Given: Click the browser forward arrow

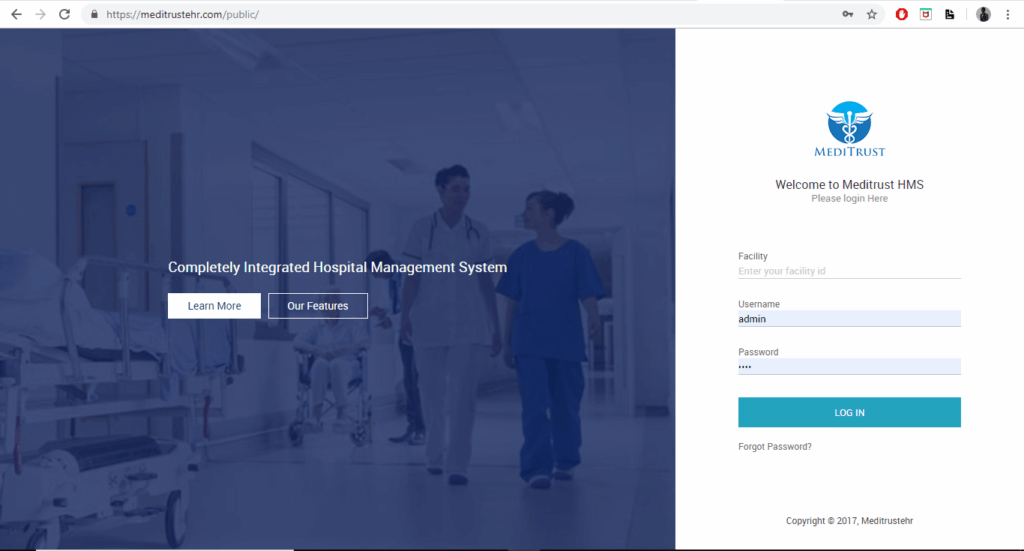Looking at the screenshot, I should (40, 14).
